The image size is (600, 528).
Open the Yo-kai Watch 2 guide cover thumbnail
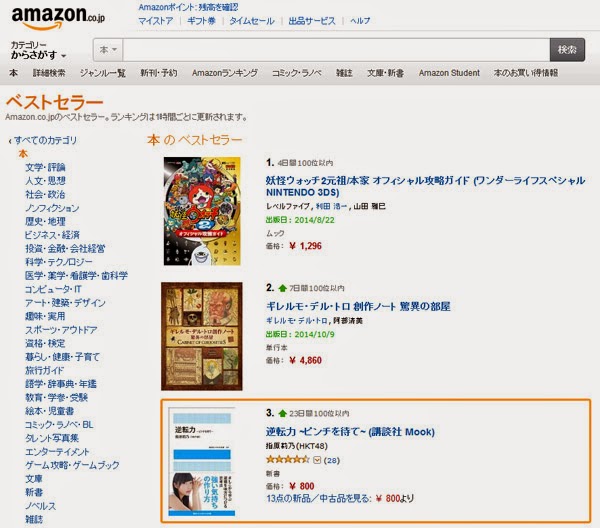(202, 211)
